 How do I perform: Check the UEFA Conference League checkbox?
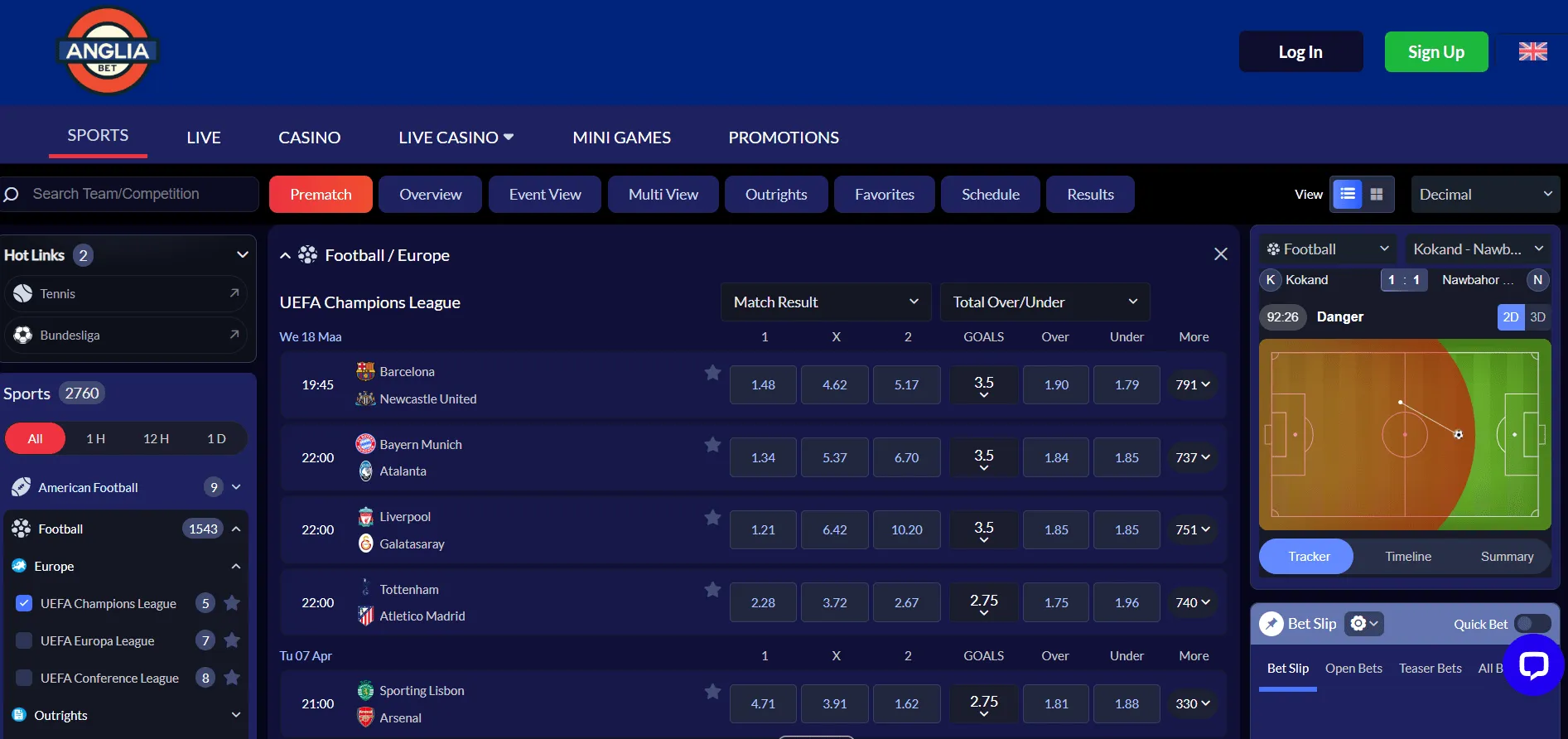pyautogui.click(x=24, y=678)
